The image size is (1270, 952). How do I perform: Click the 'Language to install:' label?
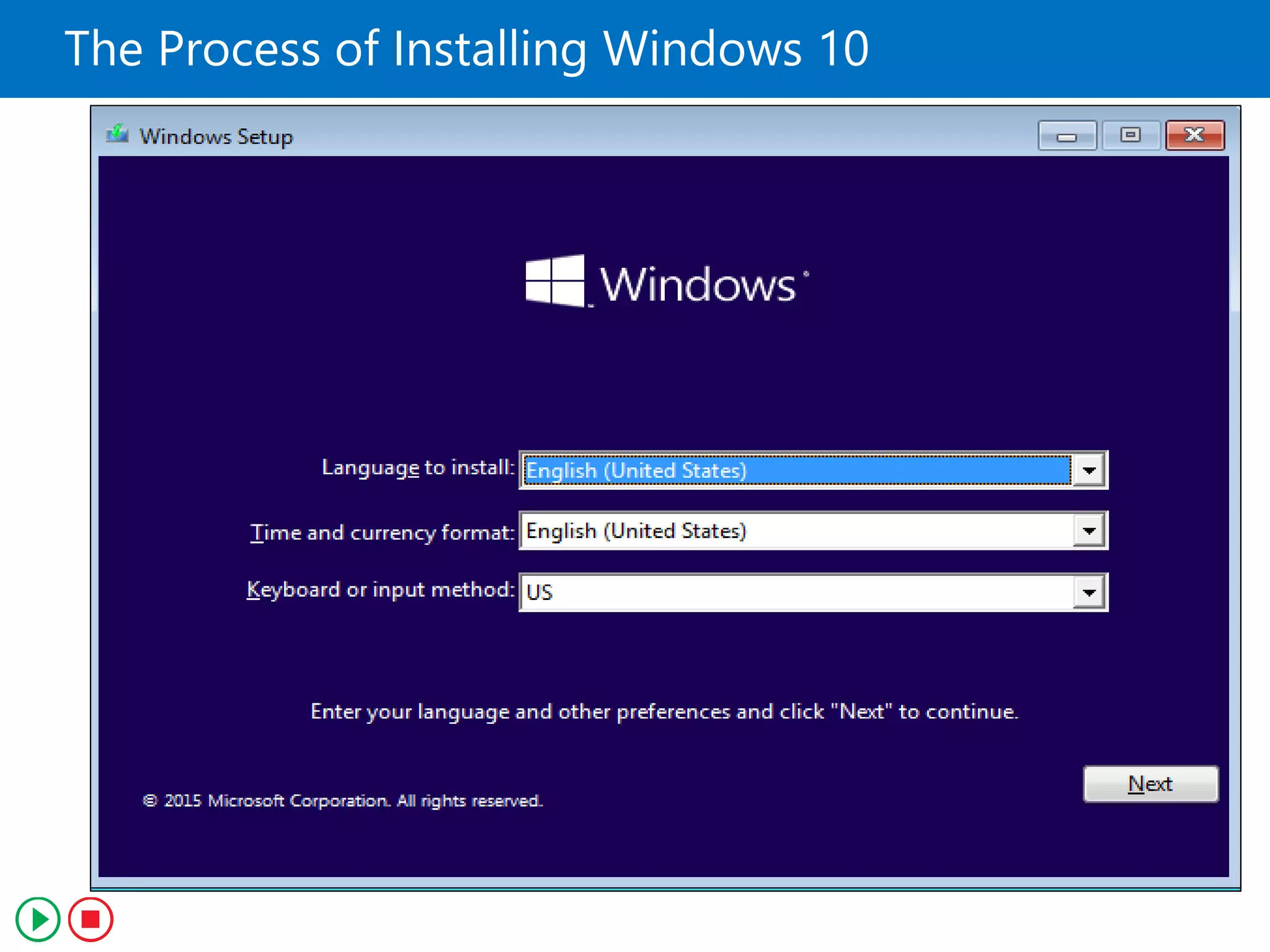tap(419, 468)
